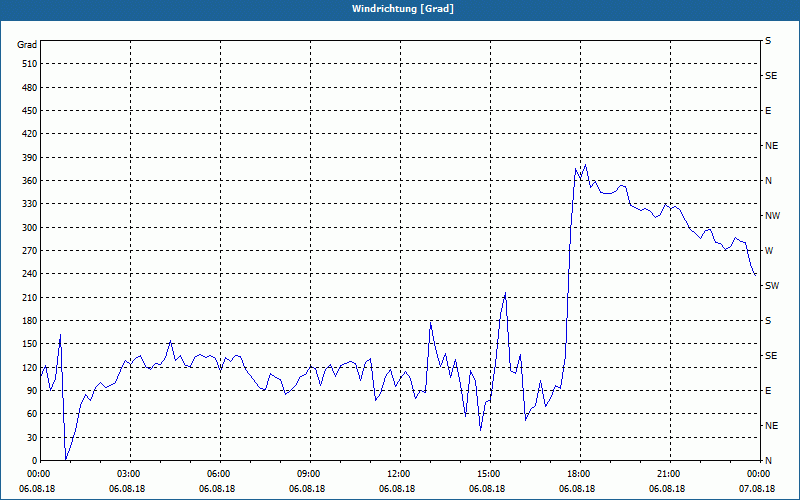Click the 270 degree axis label
The height and width of the screenshot is (500, 800).
tap(30, 251)
